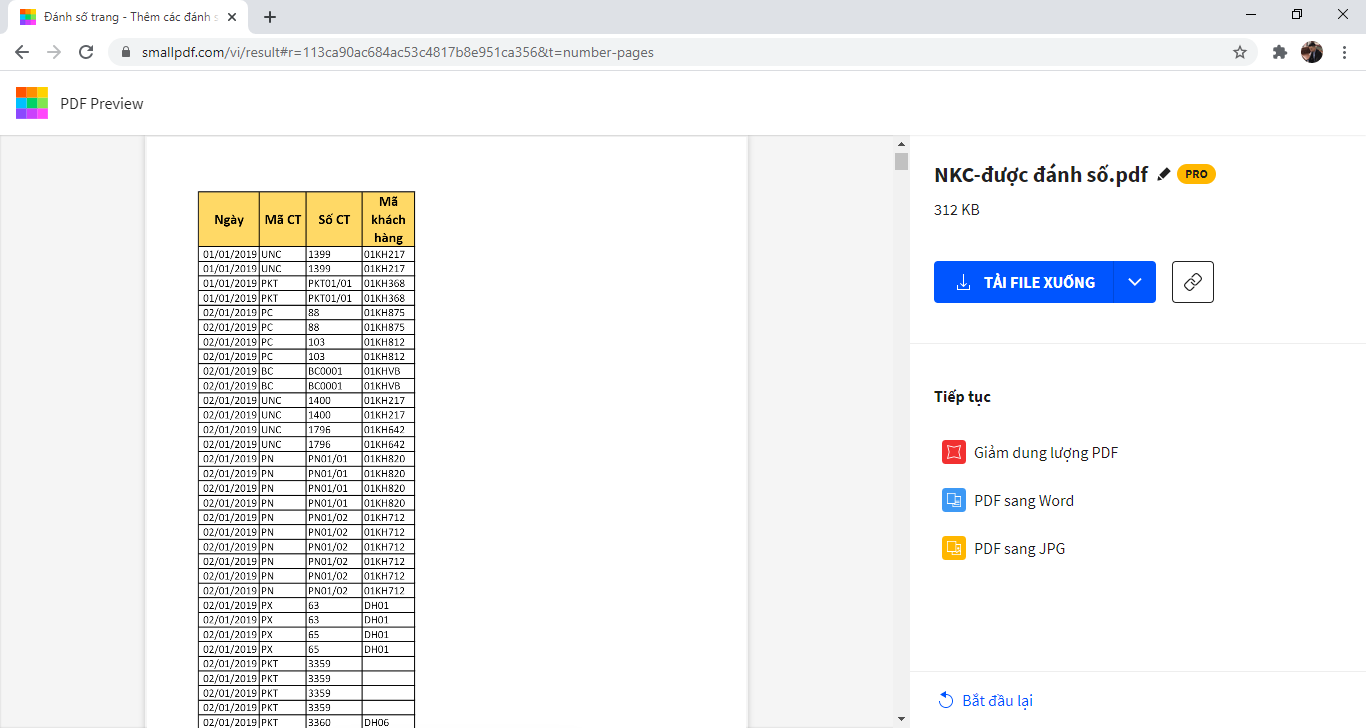
Task: Click the copy link icon button
Action: coord(1192,282)
